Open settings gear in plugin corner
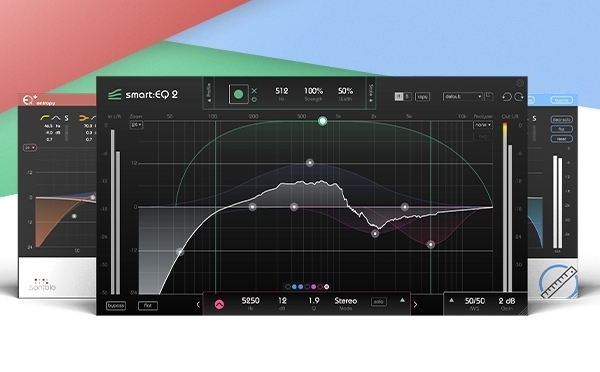The height and width of the screenshot is (372, 600). click(520, 83)
